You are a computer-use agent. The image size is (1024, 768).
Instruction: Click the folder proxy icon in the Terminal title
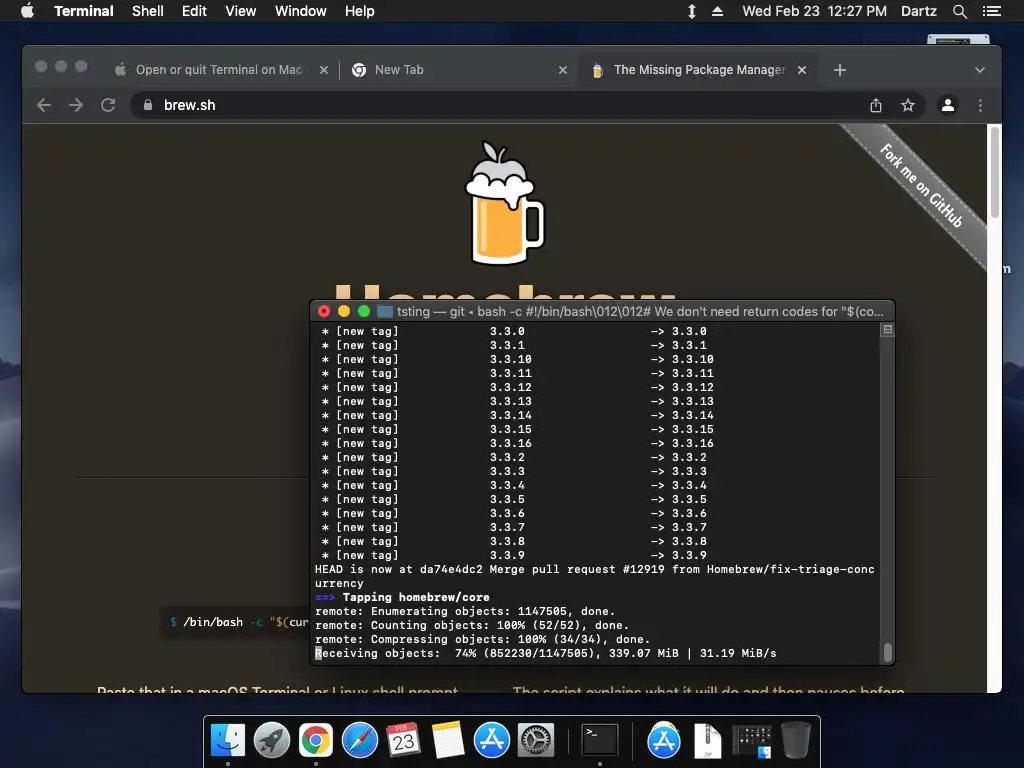point(385,312)
